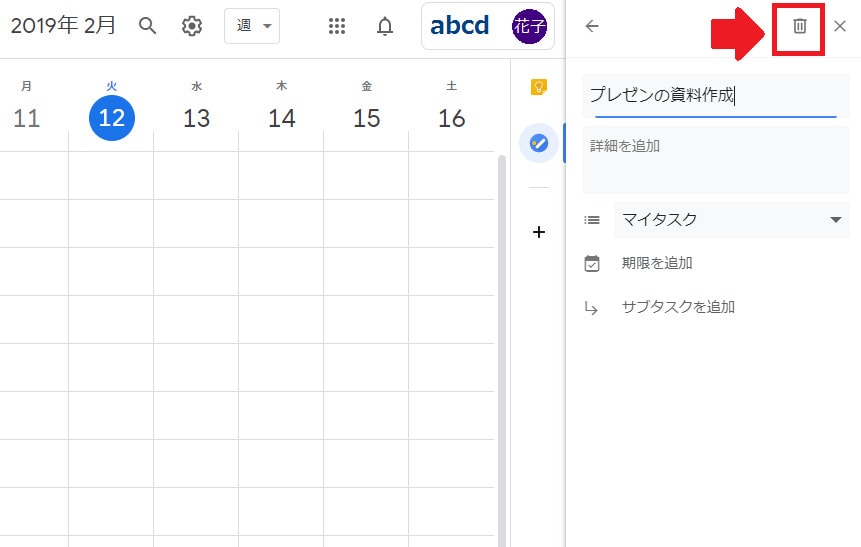Viewport: 861px width, 547px height.
Task: Click サブタスクを追加 to add subtask
Action: click(x=678, y=308)
